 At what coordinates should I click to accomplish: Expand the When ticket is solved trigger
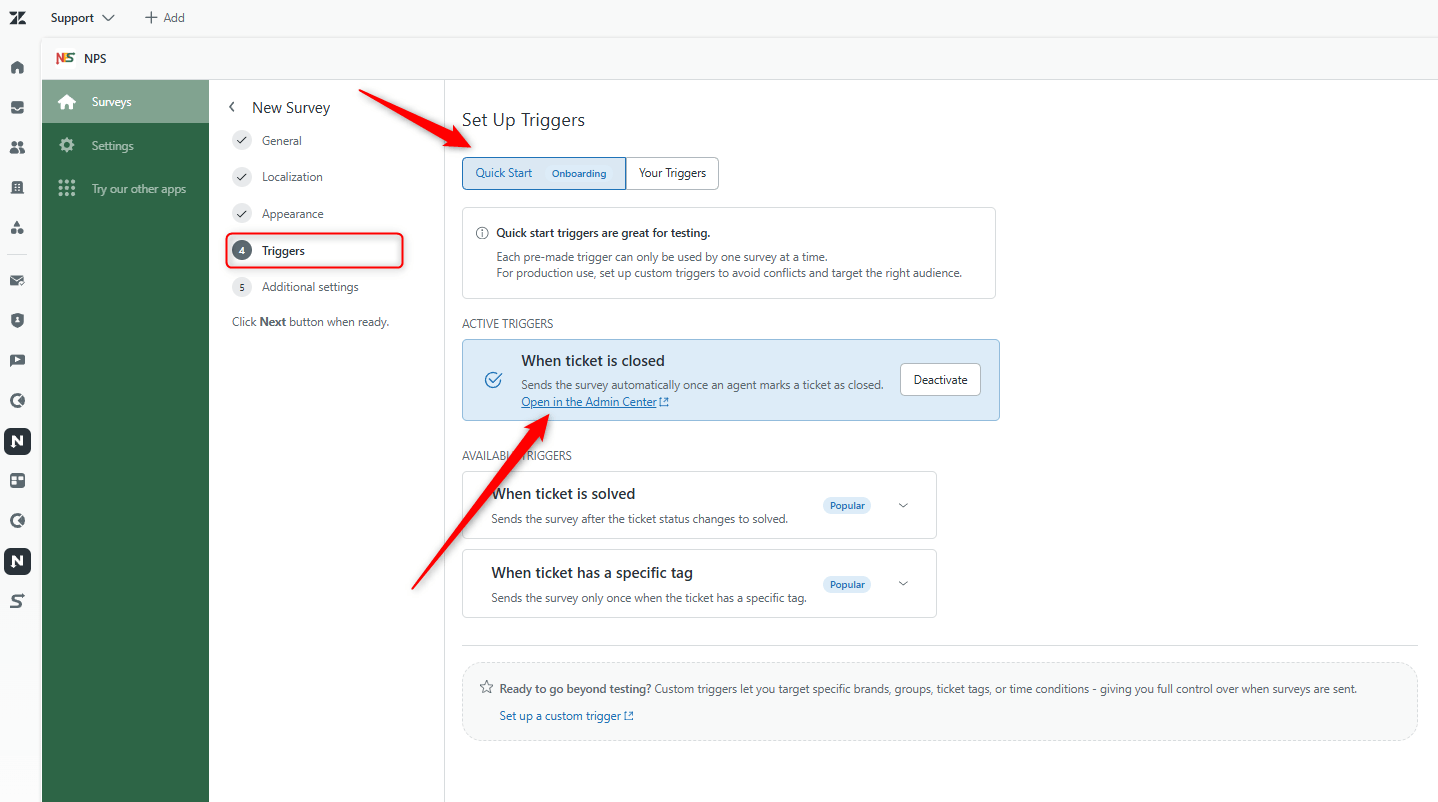(903, 505)
